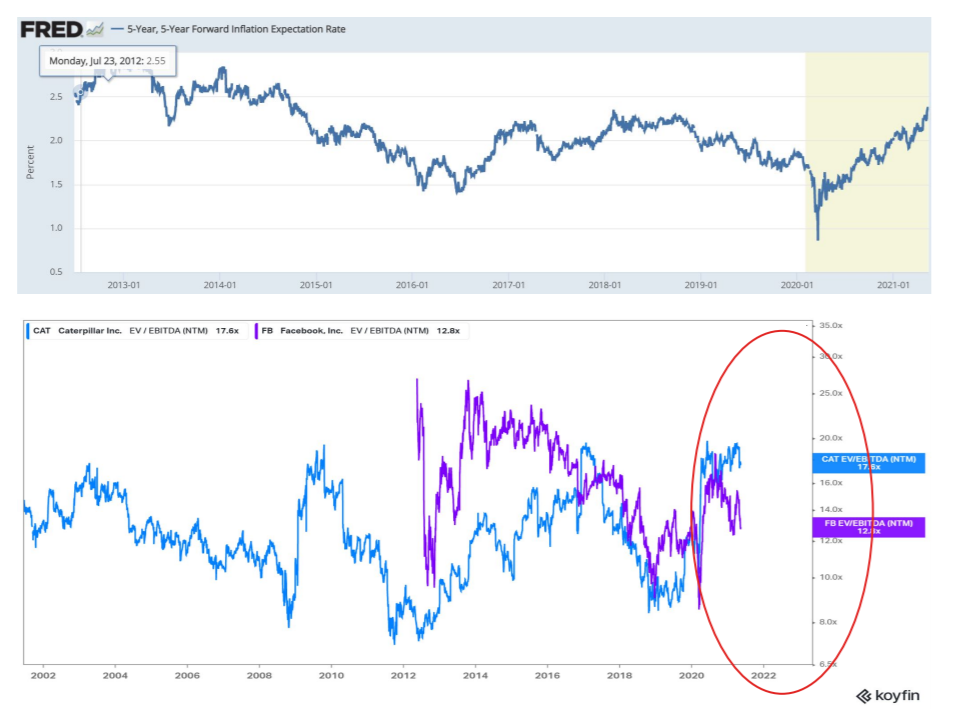Click the FRED logo
This screenshot has width=966, height=721.
tap(51, 29)
